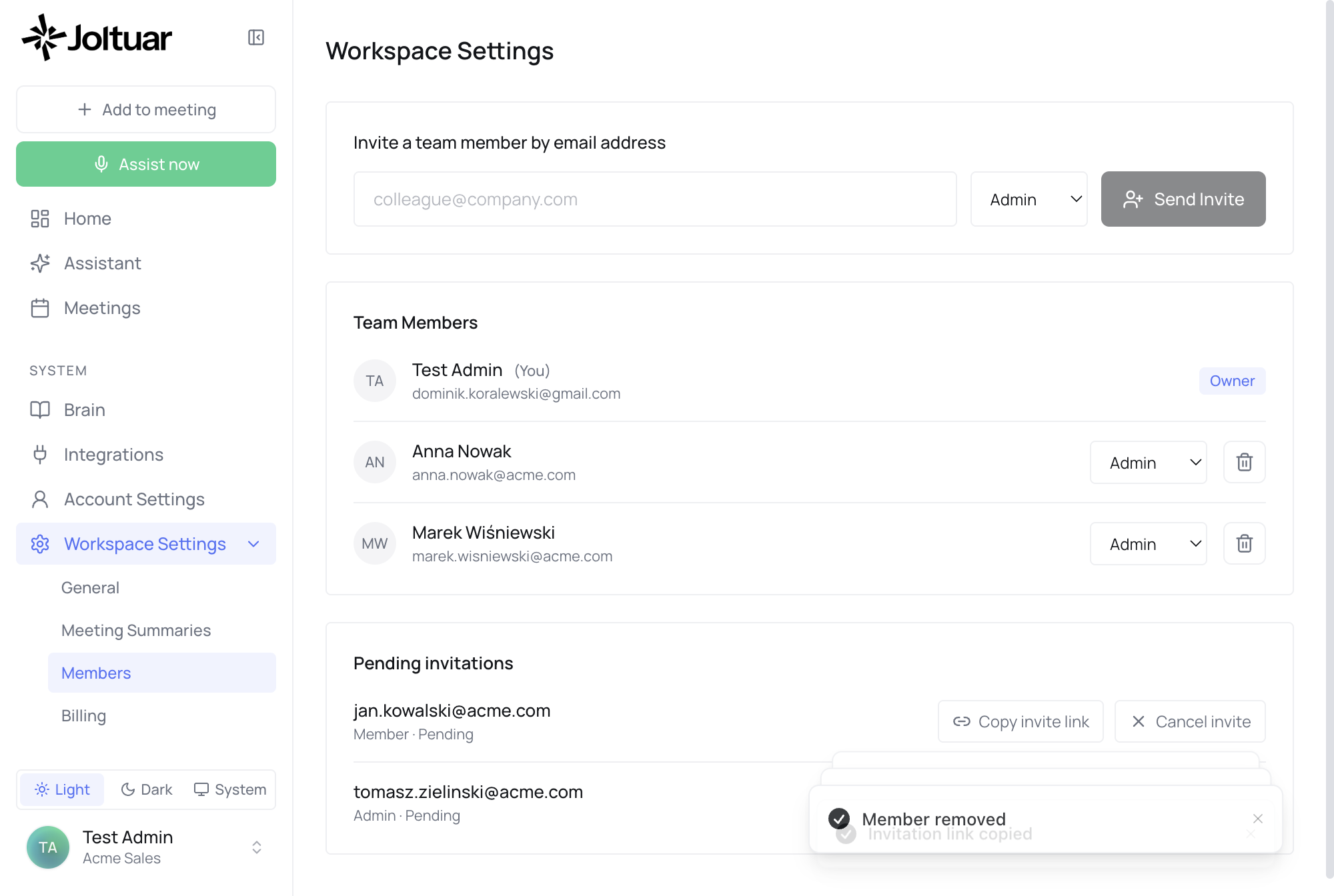The width and height of the screenshot is (1334, 896).
Task: Open Billing settings section
Action: pos(84,716)
